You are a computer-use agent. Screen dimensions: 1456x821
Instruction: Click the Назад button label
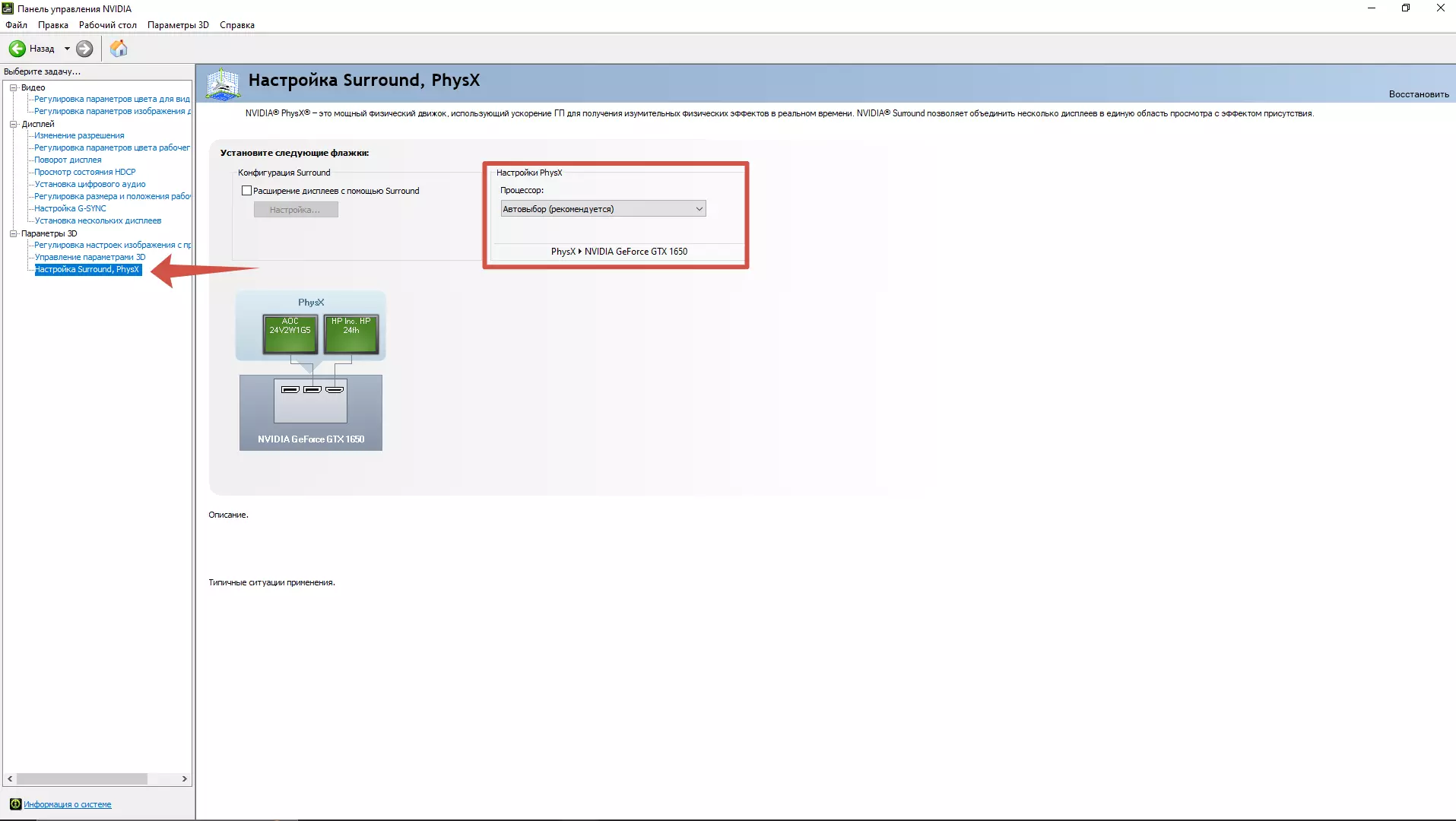42,49
